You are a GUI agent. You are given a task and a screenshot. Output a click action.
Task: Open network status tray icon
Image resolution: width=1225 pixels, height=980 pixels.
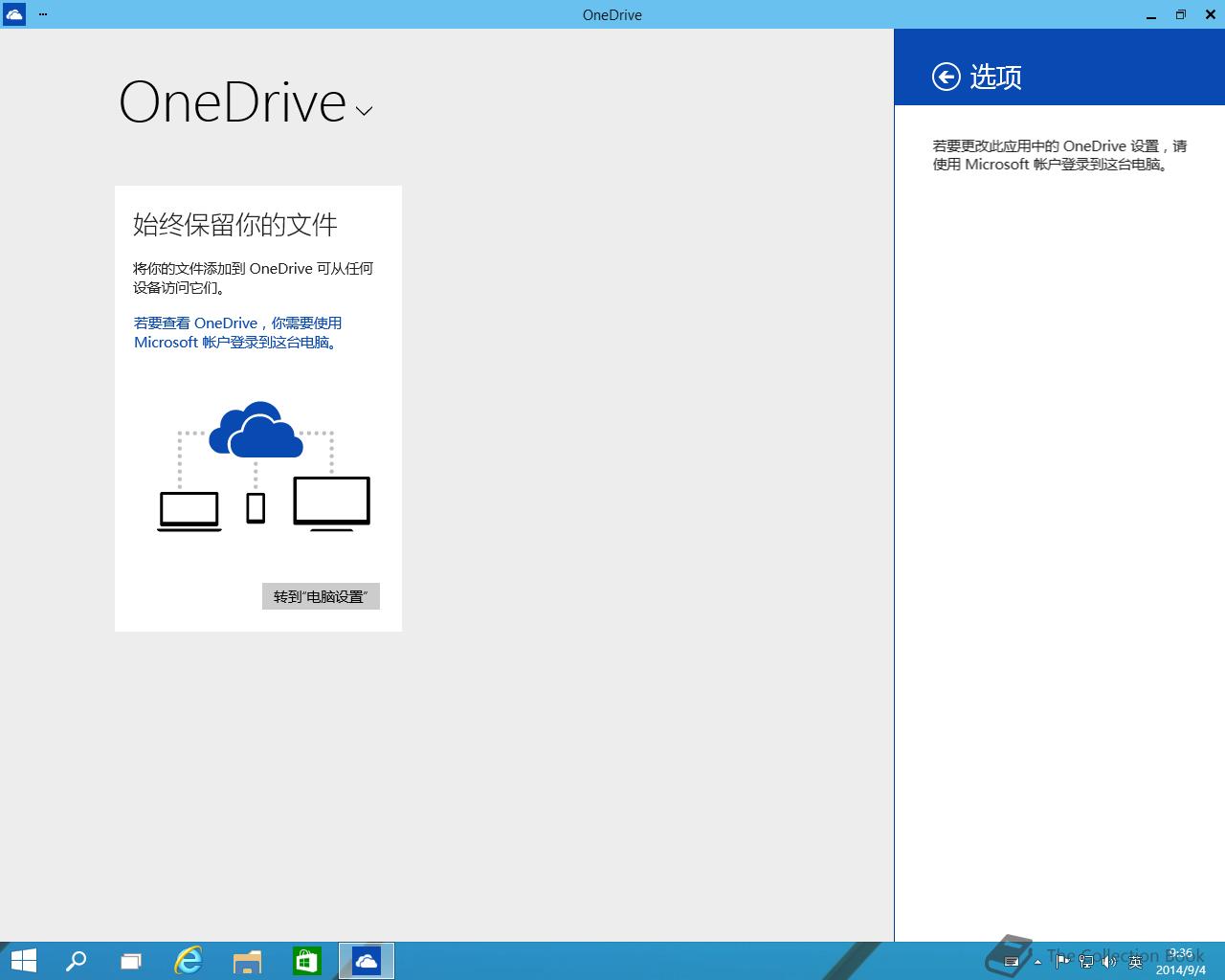pyautogui.click(x=1086, y=962)
